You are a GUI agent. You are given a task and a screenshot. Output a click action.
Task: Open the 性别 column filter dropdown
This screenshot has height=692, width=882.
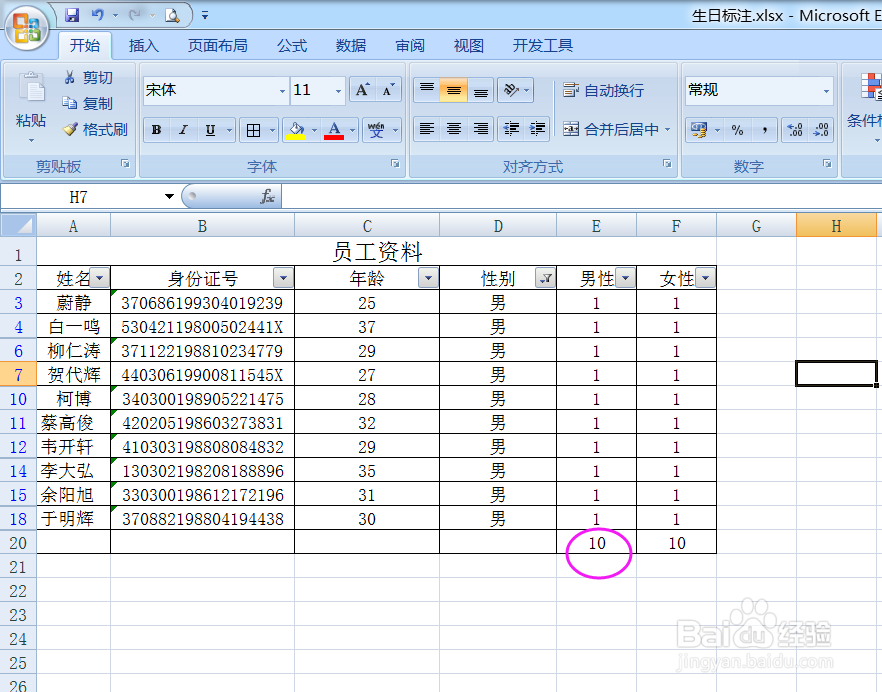pos(545,278)
